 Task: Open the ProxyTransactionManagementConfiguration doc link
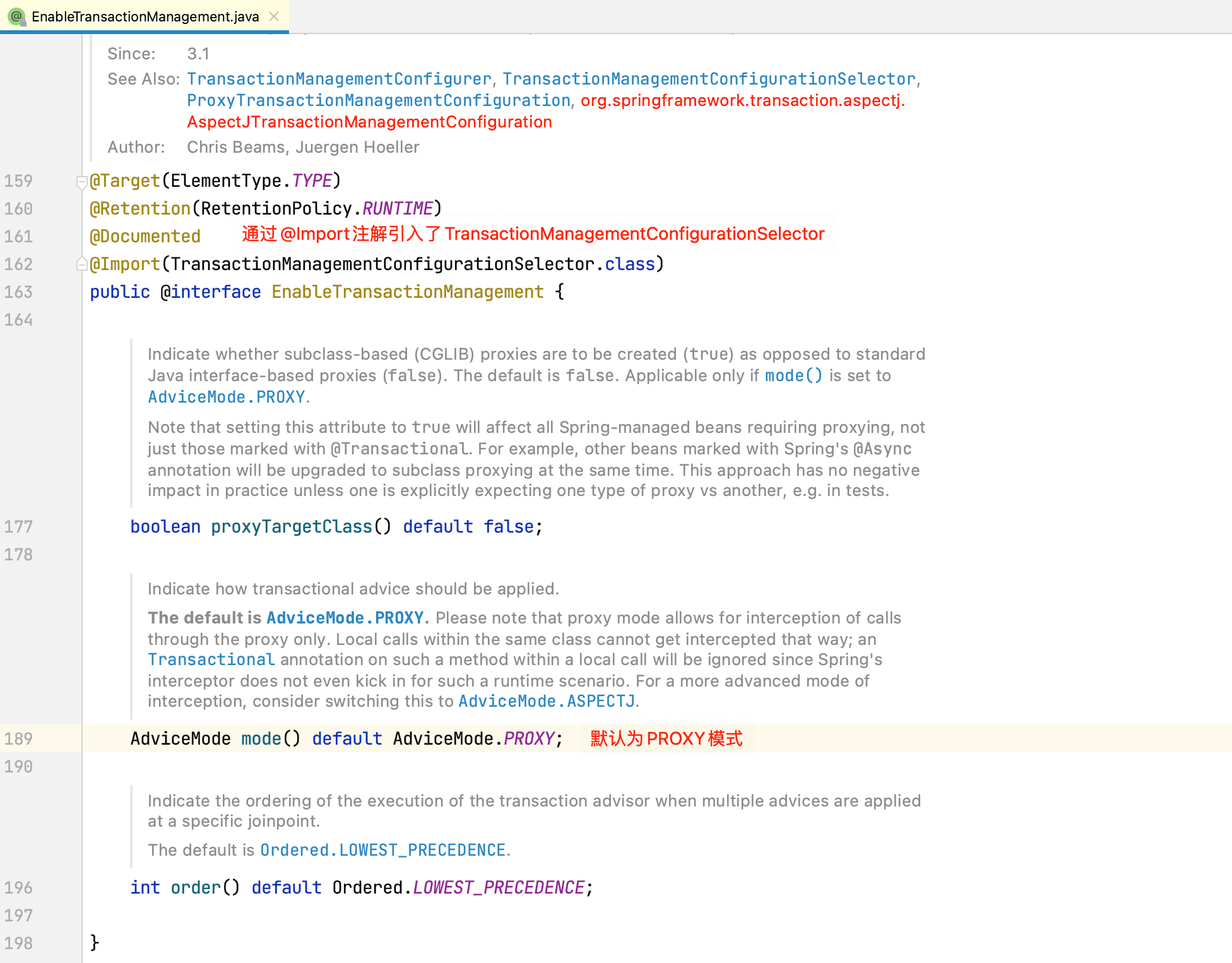378,100
